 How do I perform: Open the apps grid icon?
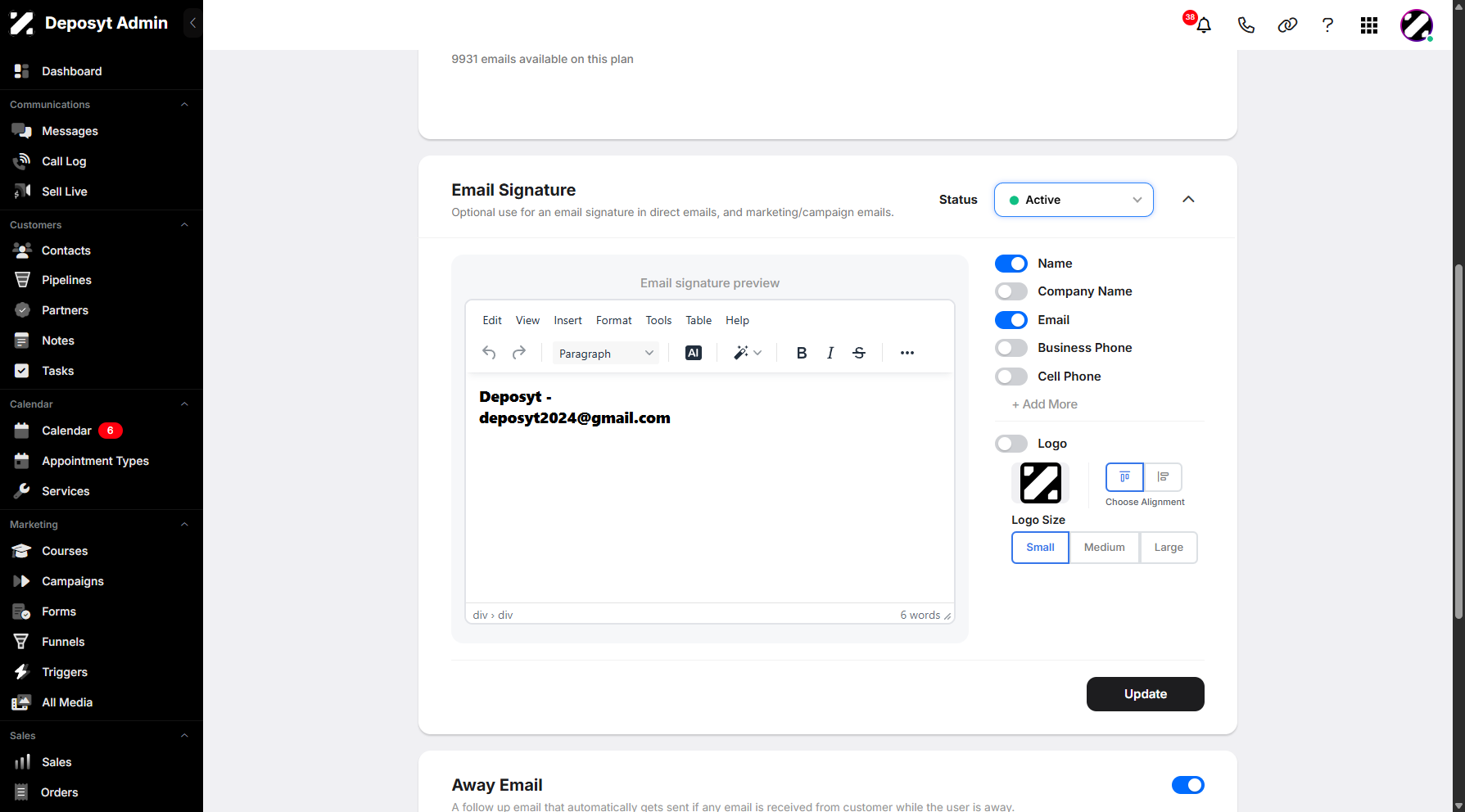pos(1369,25)
